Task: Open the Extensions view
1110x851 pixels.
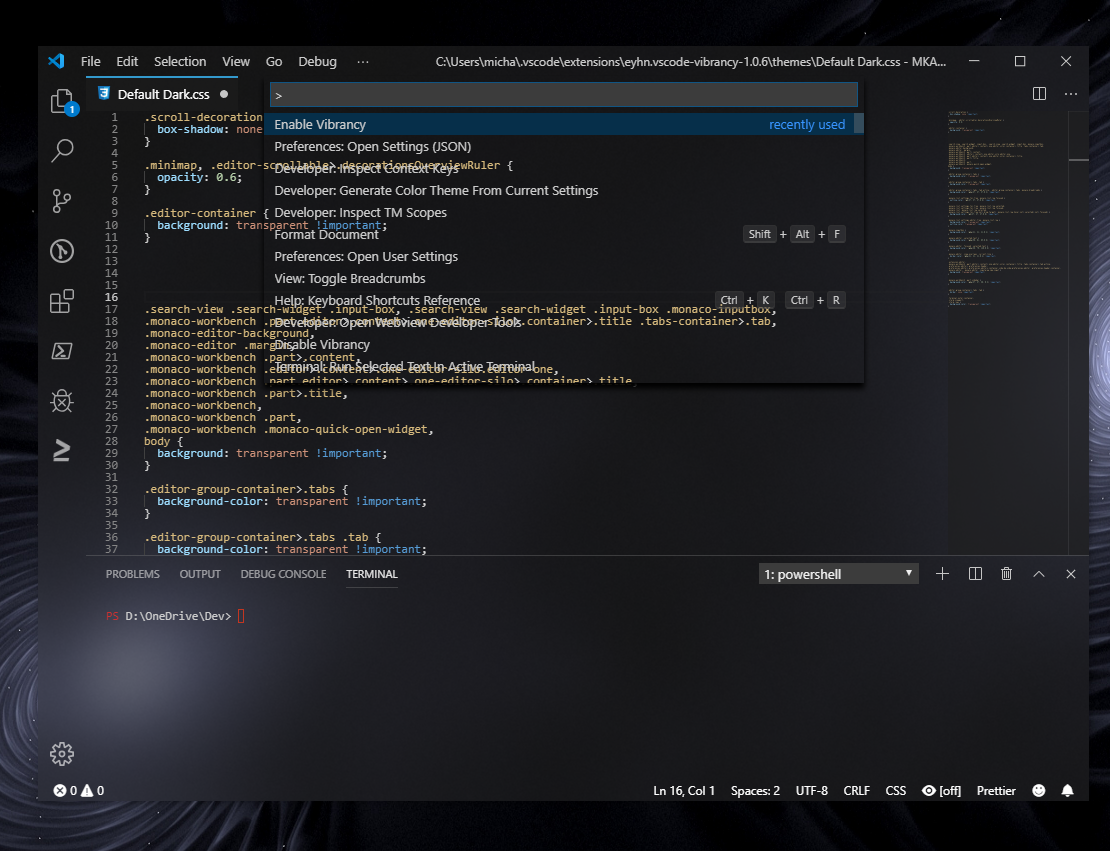Action: tap(61, 301)
